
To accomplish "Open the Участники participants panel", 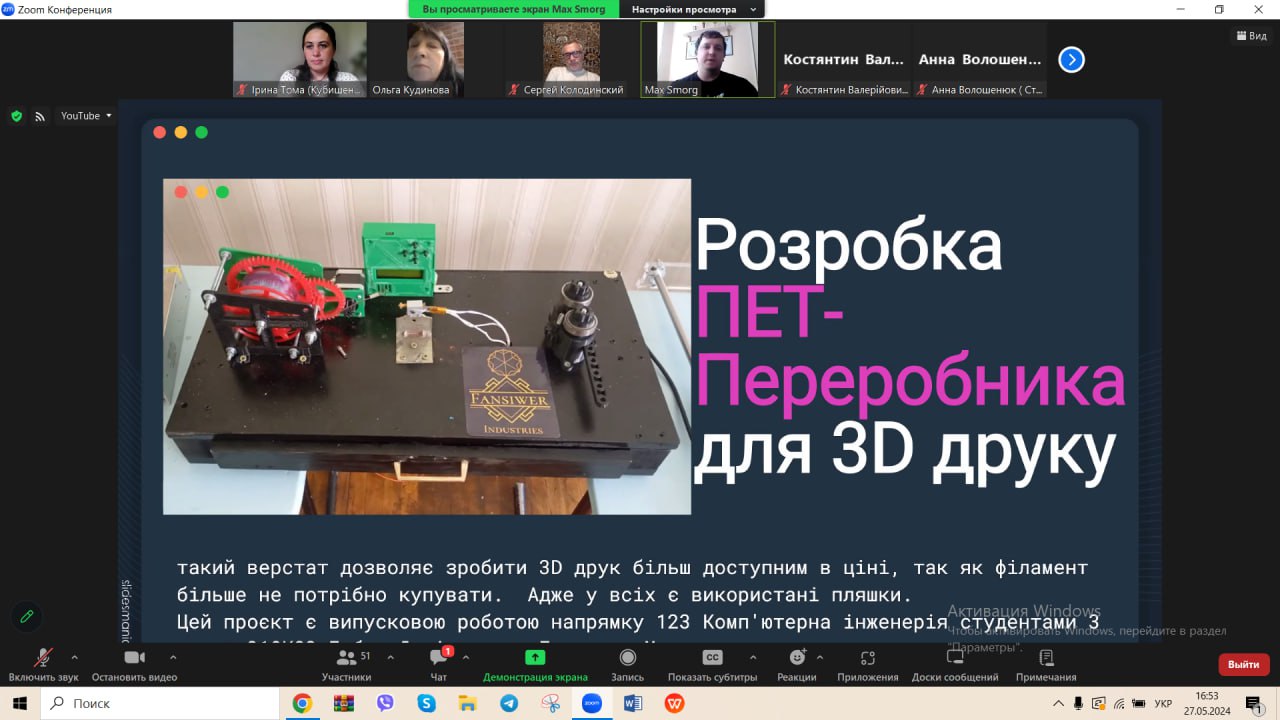I will 346,658.
